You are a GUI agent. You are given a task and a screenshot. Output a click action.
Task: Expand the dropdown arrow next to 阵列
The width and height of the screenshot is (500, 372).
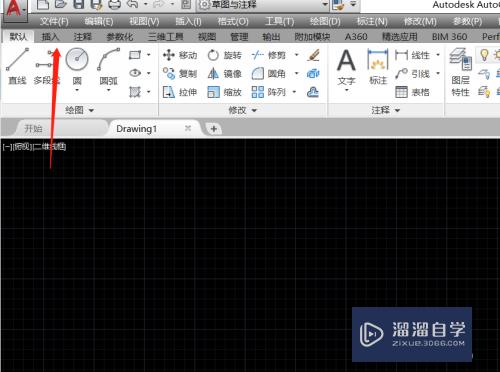pos(294,92)
